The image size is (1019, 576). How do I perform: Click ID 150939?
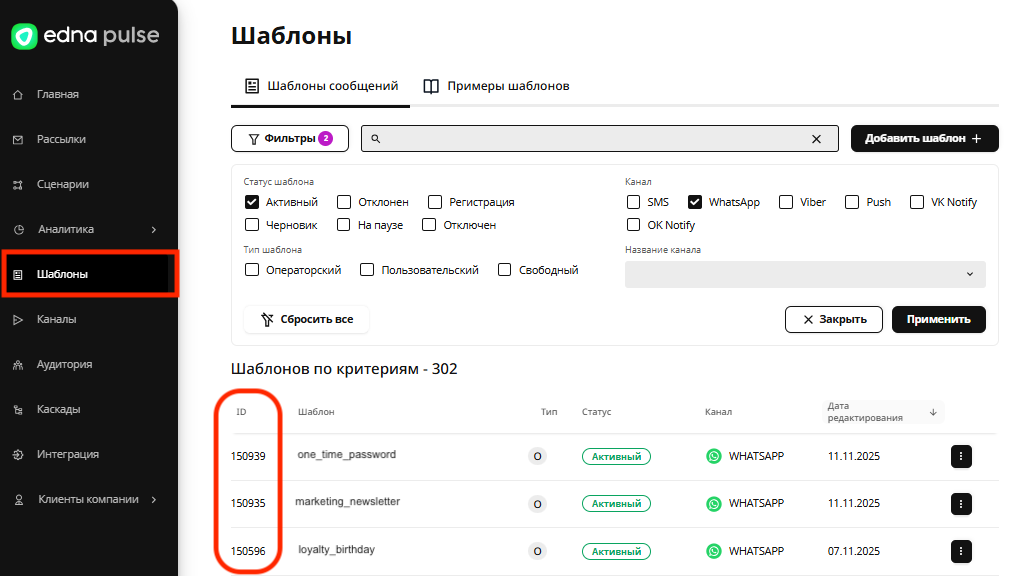248,456
